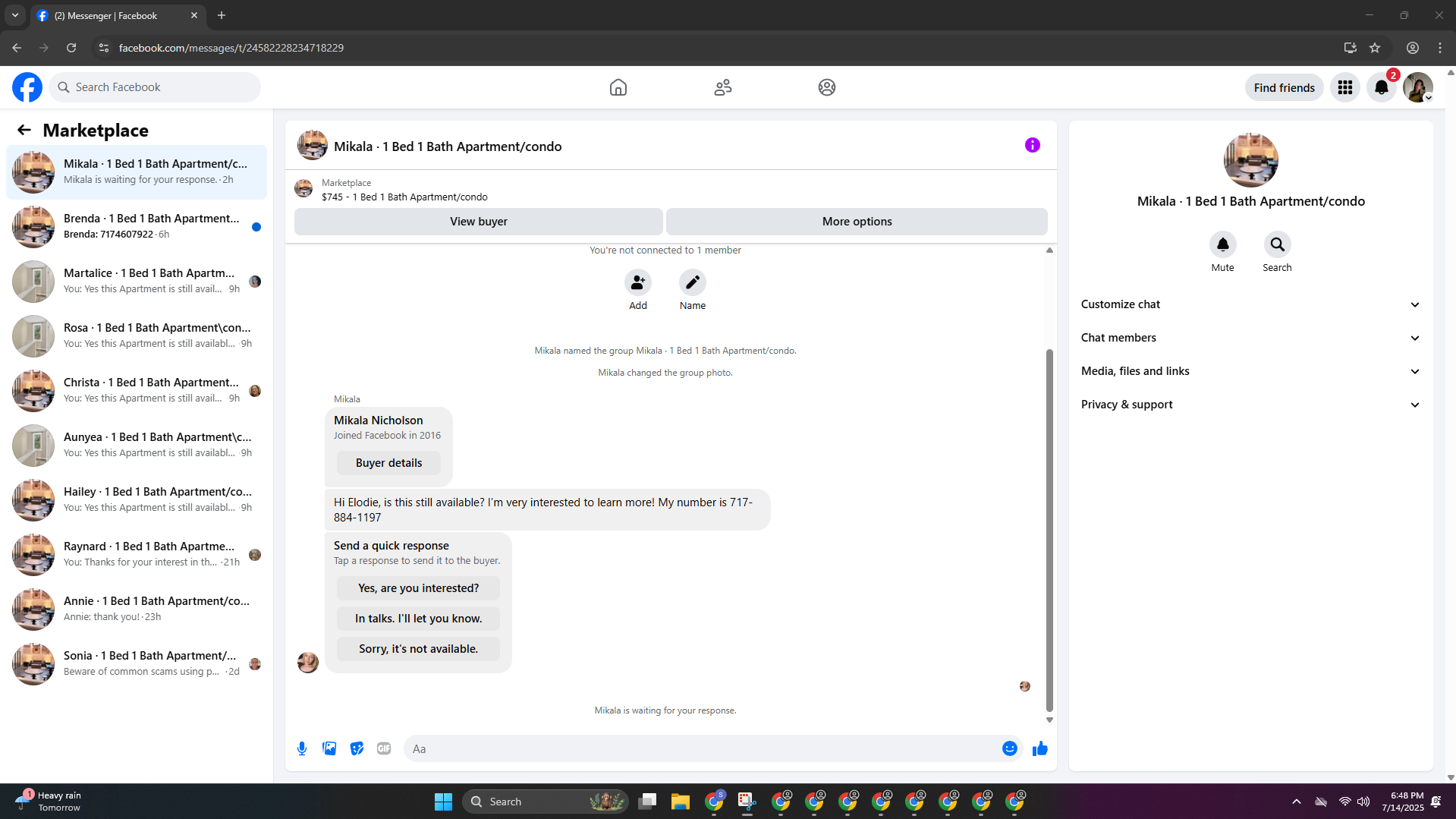Viewport: 1456px width, 819px height.
Task: Expand the Customize chat section
Action: pos(1250,304)
